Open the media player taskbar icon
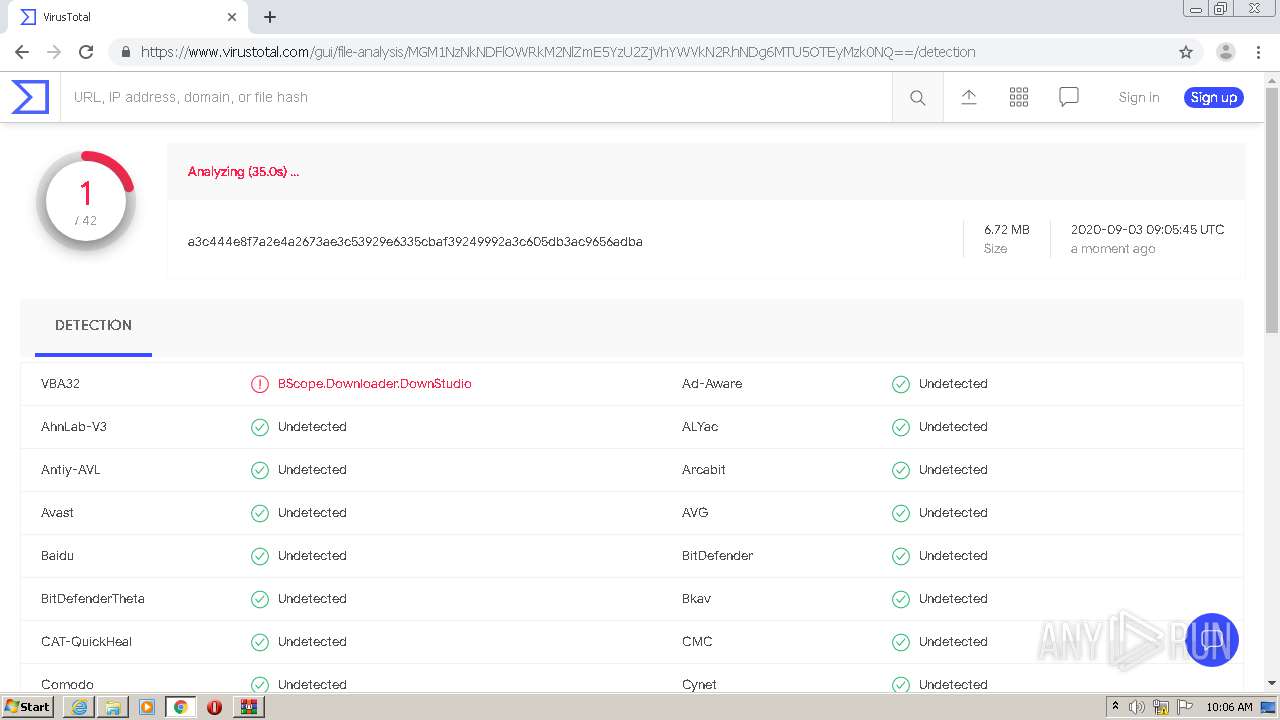This screenshot has height=720, width=1280. [x=147, y=707]
